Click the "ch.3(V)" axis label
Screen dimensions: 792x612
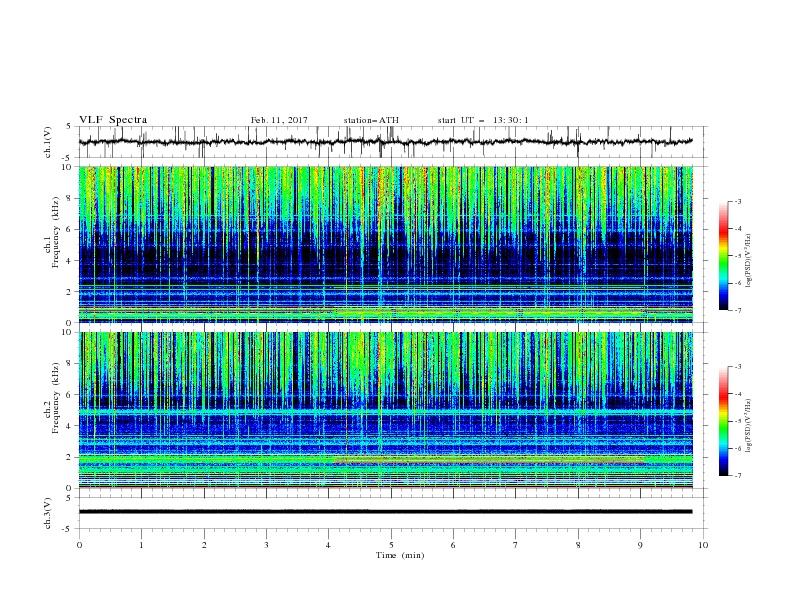[x=48, y=513]
